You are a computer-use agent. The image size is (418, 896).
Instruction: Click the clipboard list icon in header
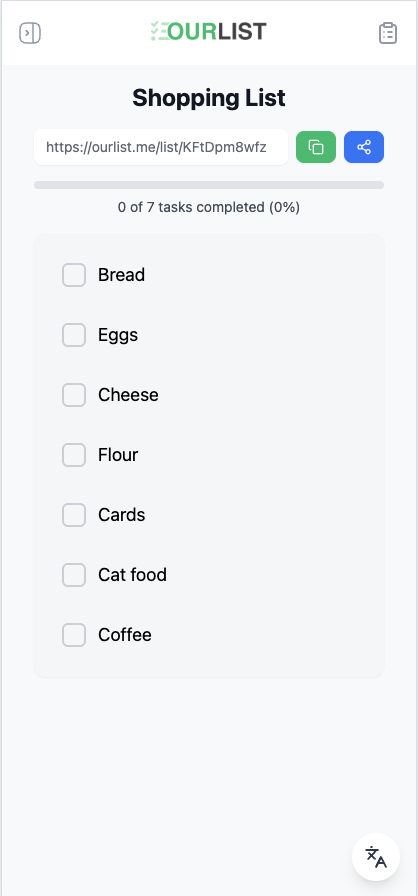click(x=388, y=33)
